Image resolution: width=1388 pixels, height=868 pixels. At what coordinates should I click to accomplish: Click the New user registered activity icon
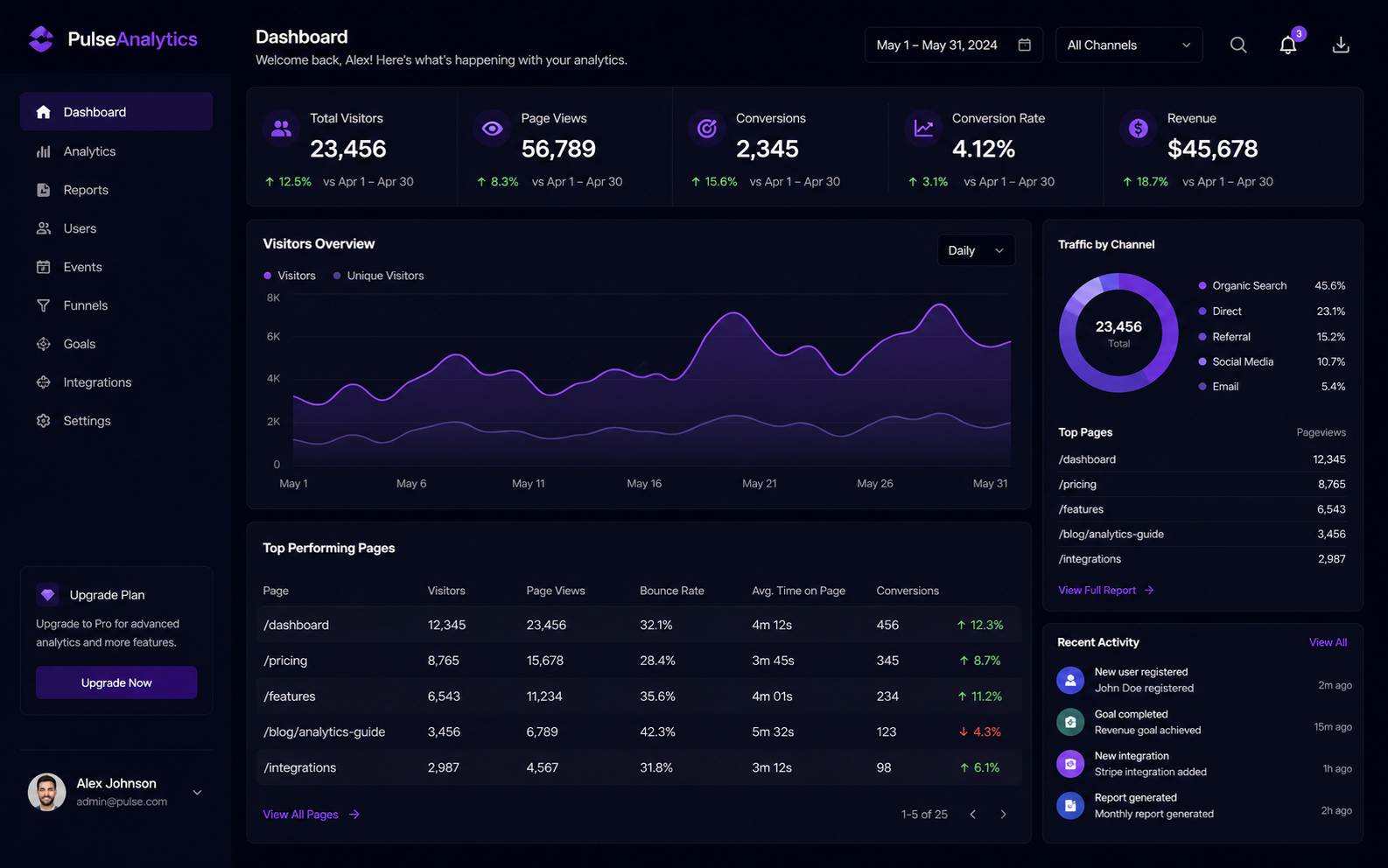(x=1070, y=680)
